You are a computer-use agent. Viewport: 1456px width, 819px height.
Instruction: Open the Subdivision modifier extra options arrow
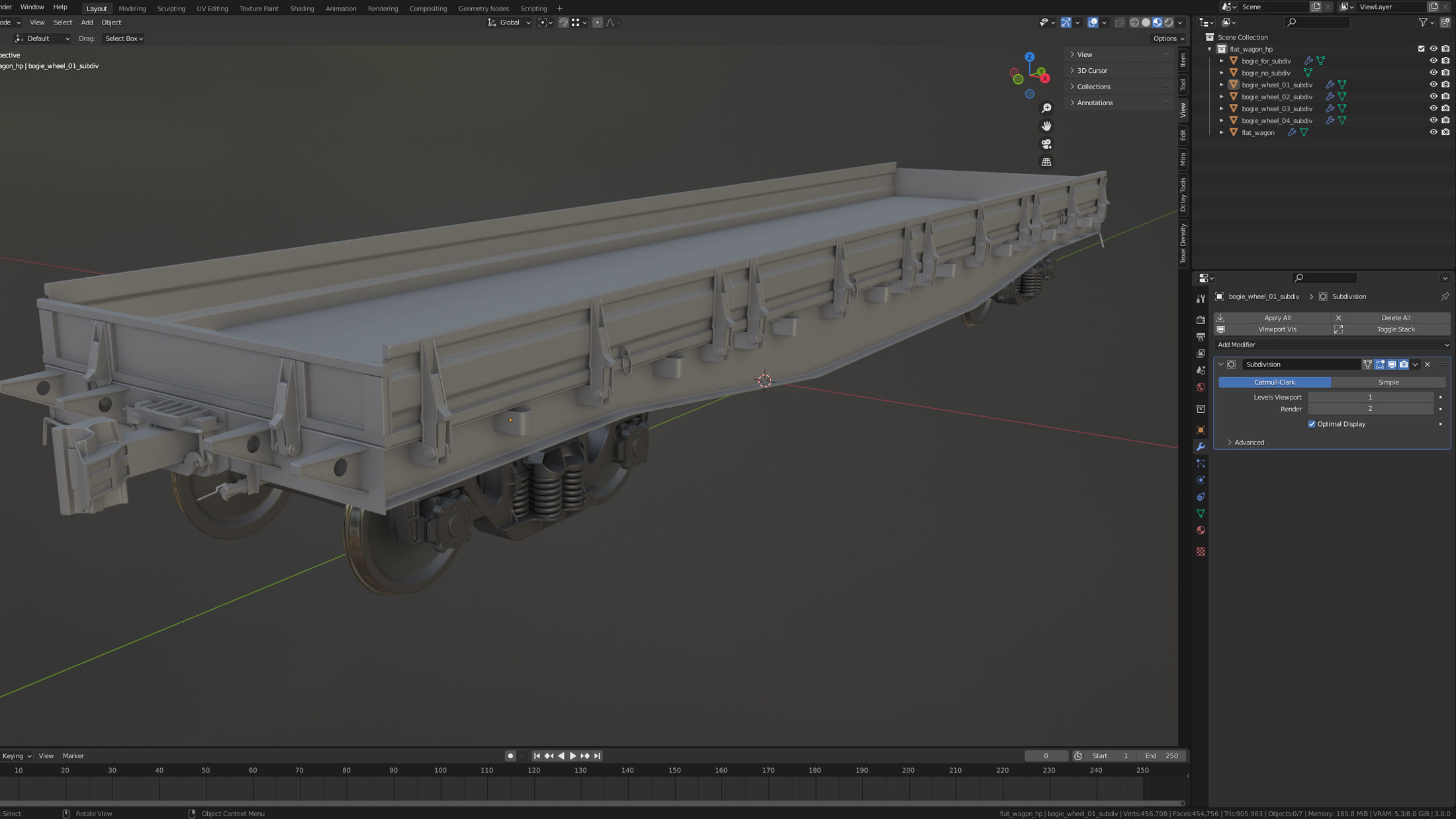point(1415,365)
